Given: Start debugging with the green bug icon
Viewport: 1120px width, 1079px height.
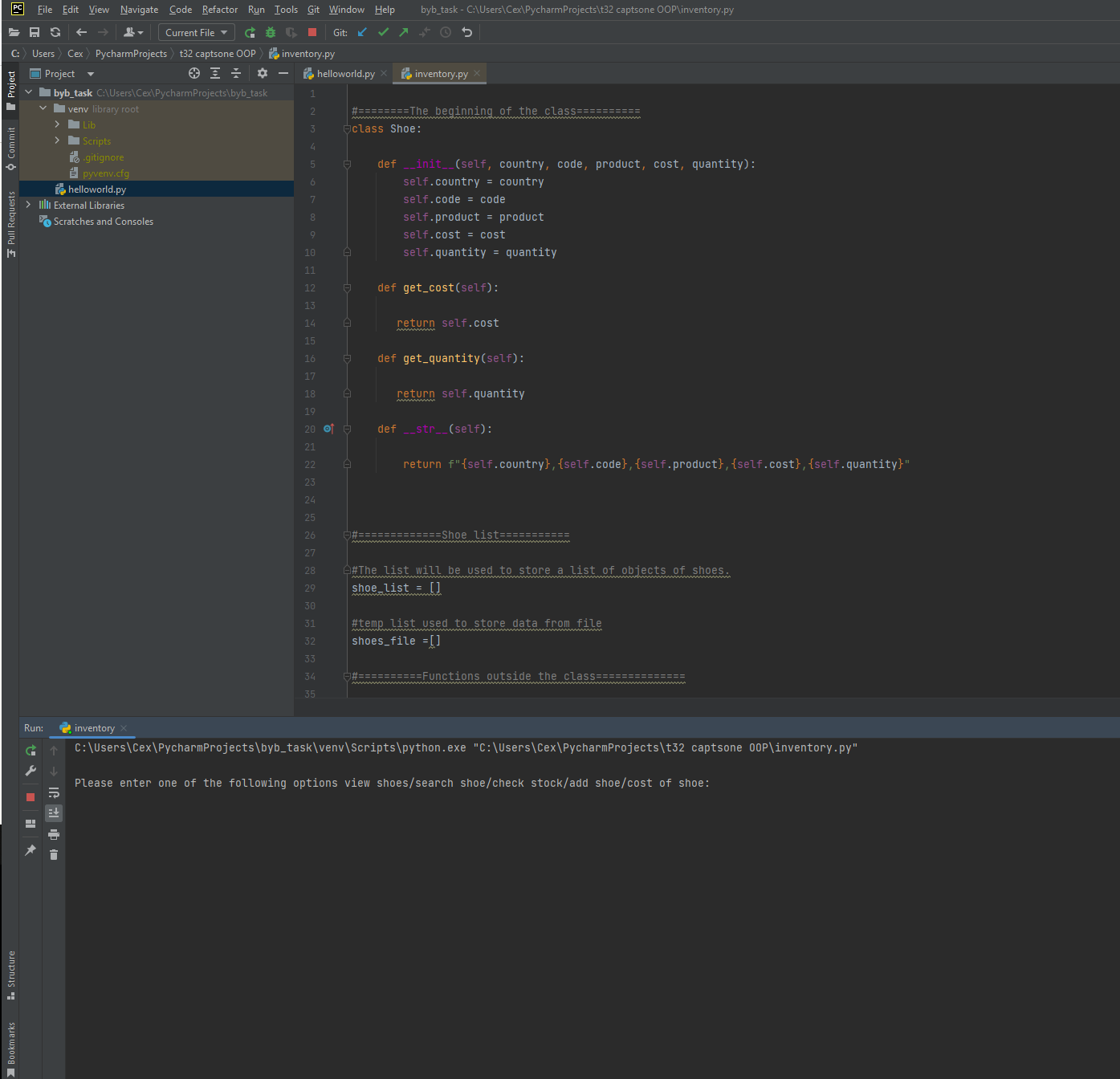Looking at the screenshot, I should 271,32.
